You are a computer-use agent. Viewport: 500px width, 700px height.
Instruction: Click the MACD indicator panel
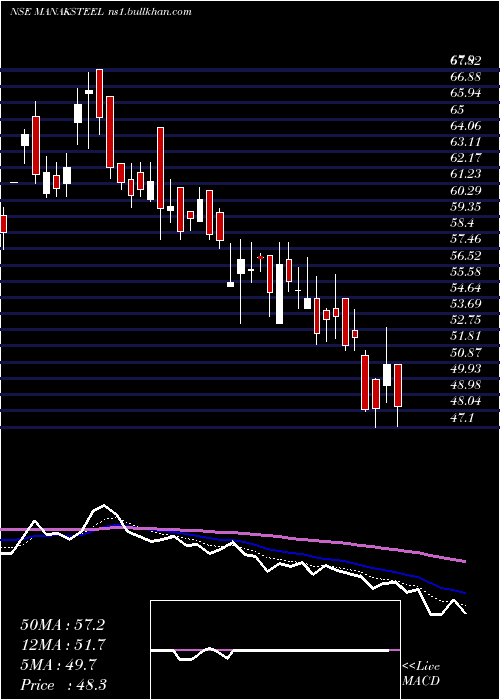coord(275,650)
